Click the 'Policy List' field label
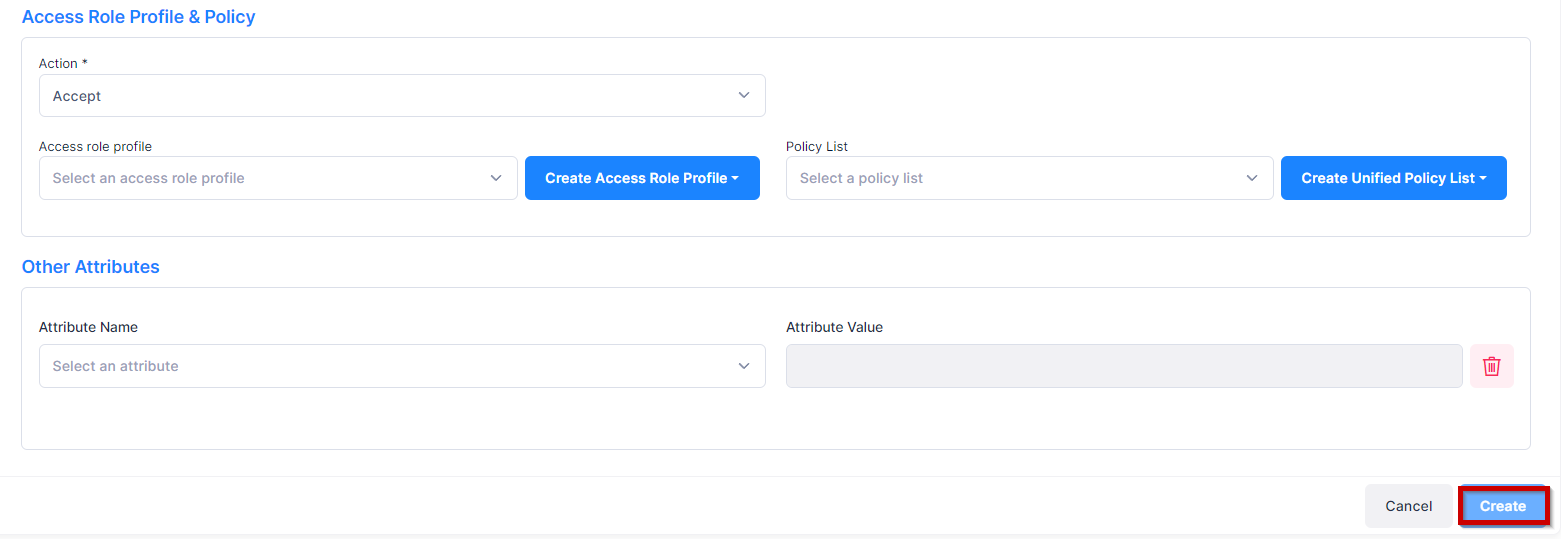Viewport: 1561px width, 539px height. (x=816, y=146)
